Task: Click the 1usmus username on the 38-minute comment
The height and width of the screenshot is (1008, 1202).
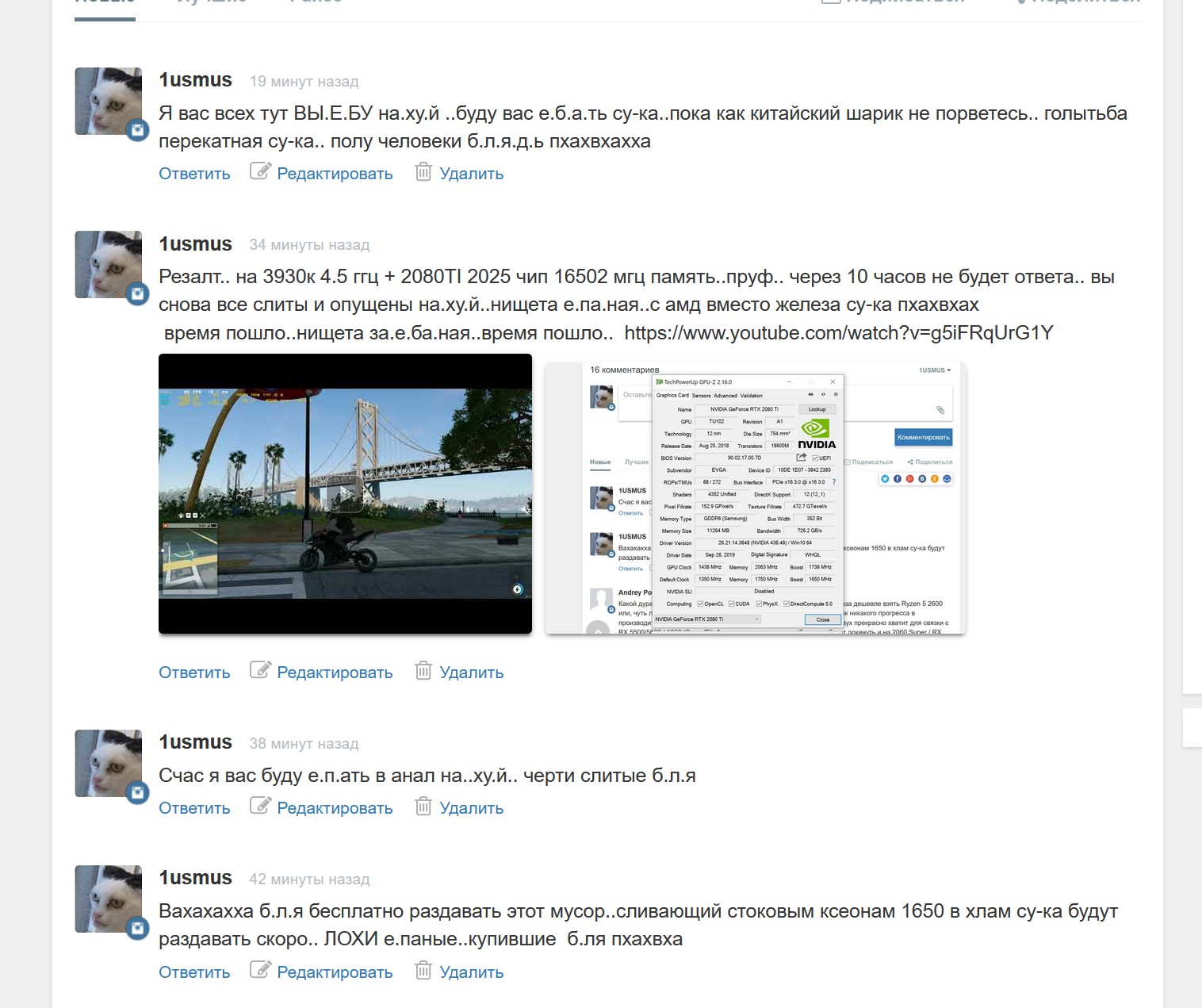Action: (x=195, y=742)
